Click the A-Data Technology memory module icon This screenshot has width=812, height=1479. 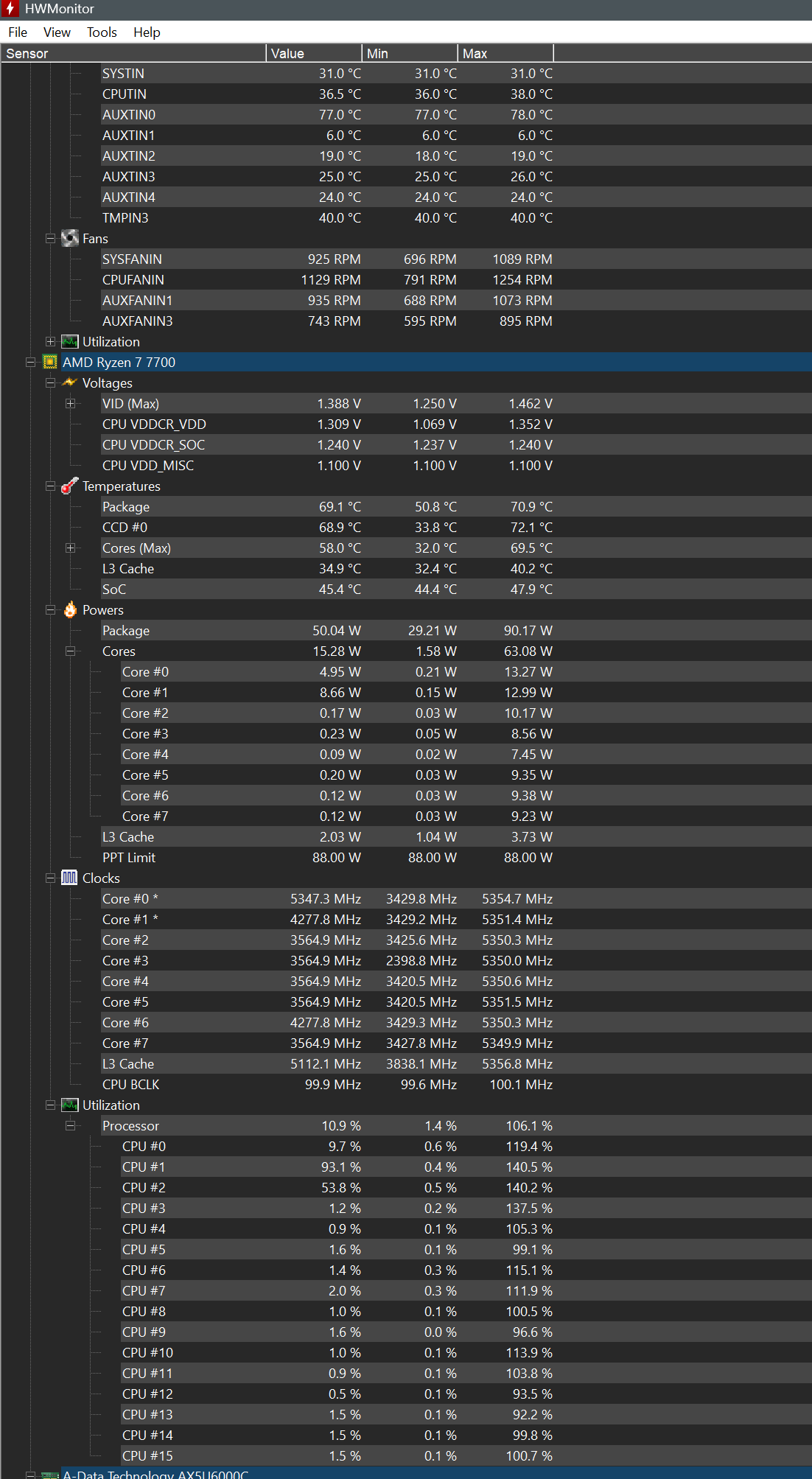pyautogui.click(x=50, y=1475)
